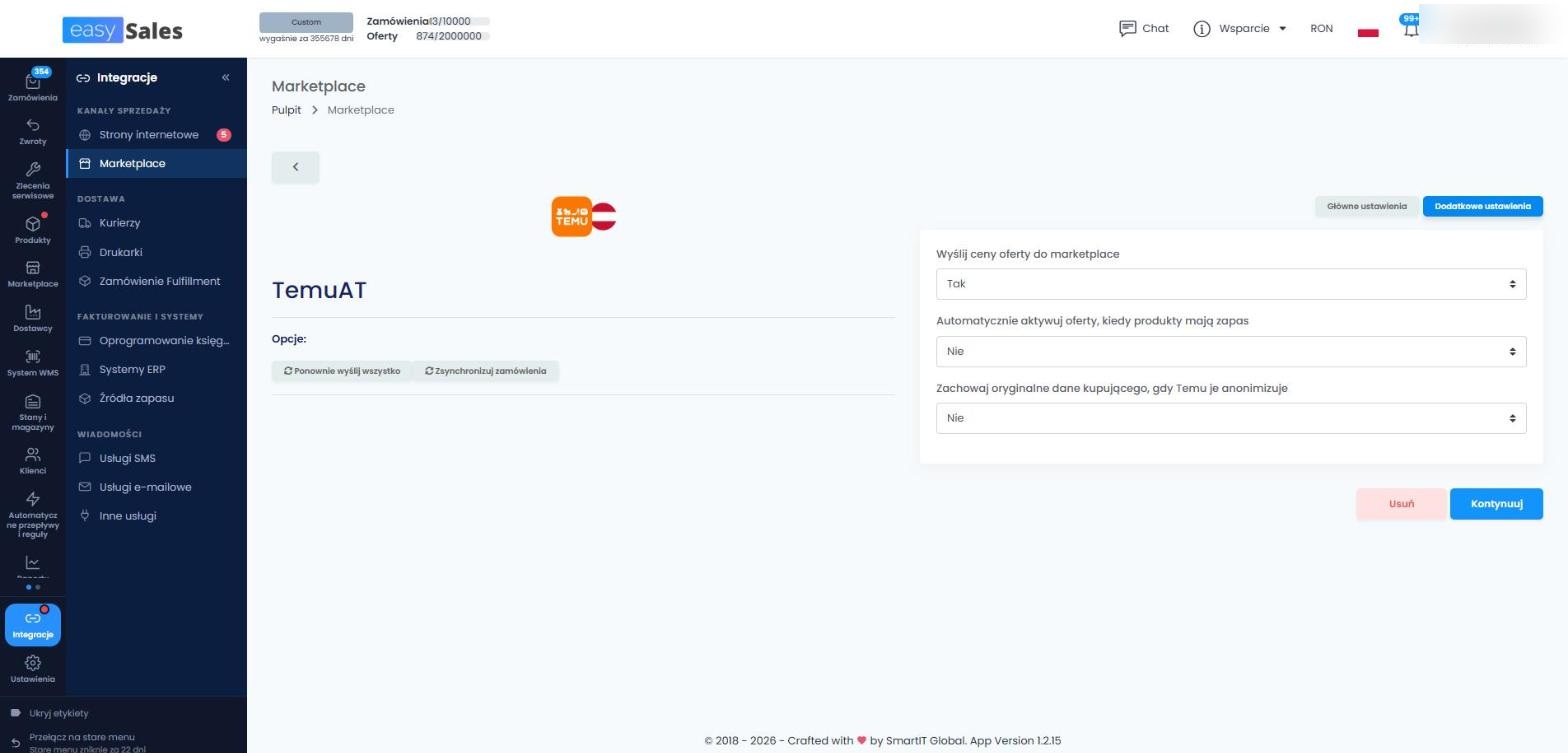Click the Polish flag language icon
The width and height of the screenshot is (1568, 753).
point(1368,29)
